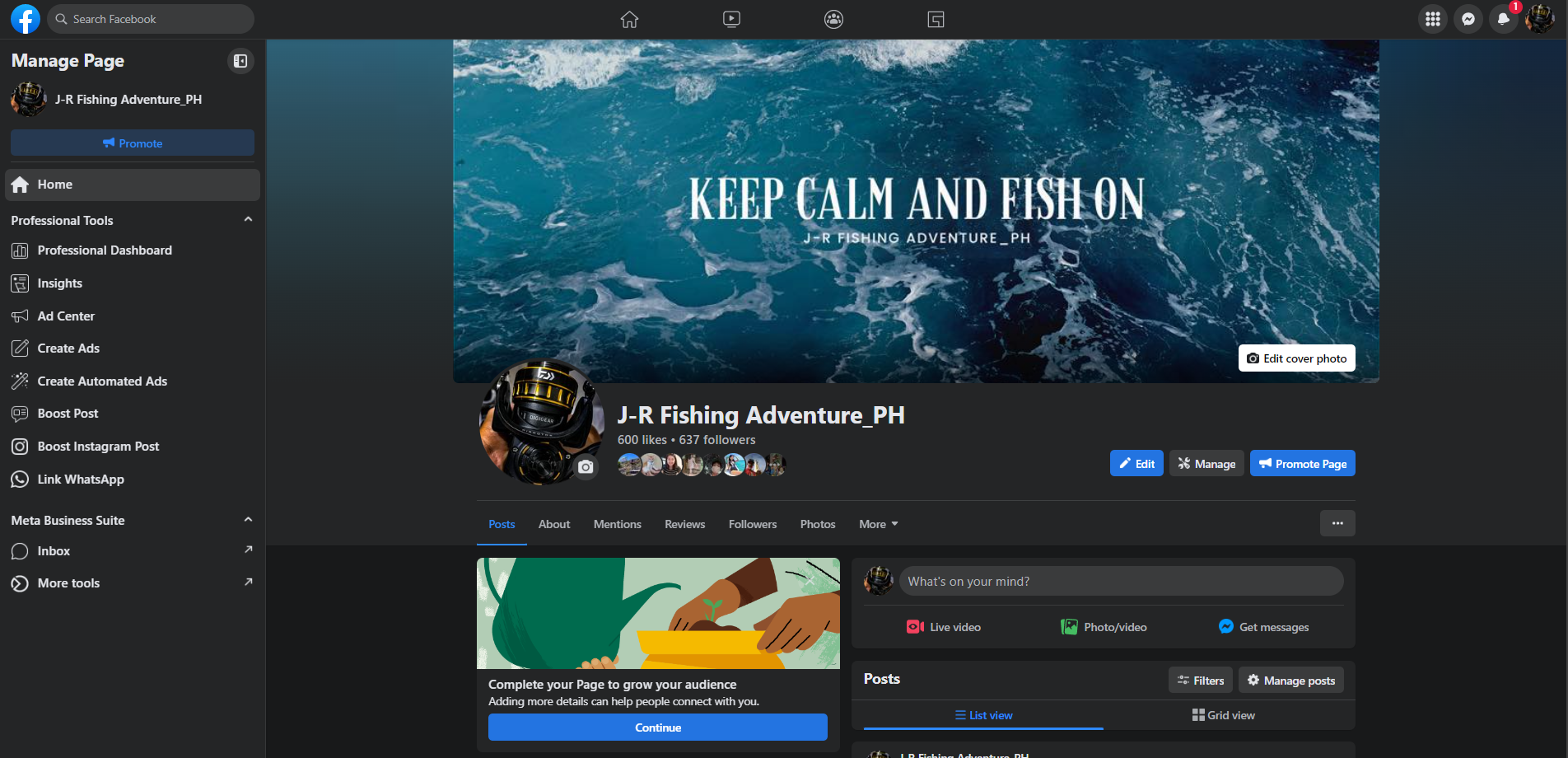Image resolution: width=1568 pixels, height=758 pixels.
Task: Open the Home feed icon in top bar
Action: pos(629,19)
